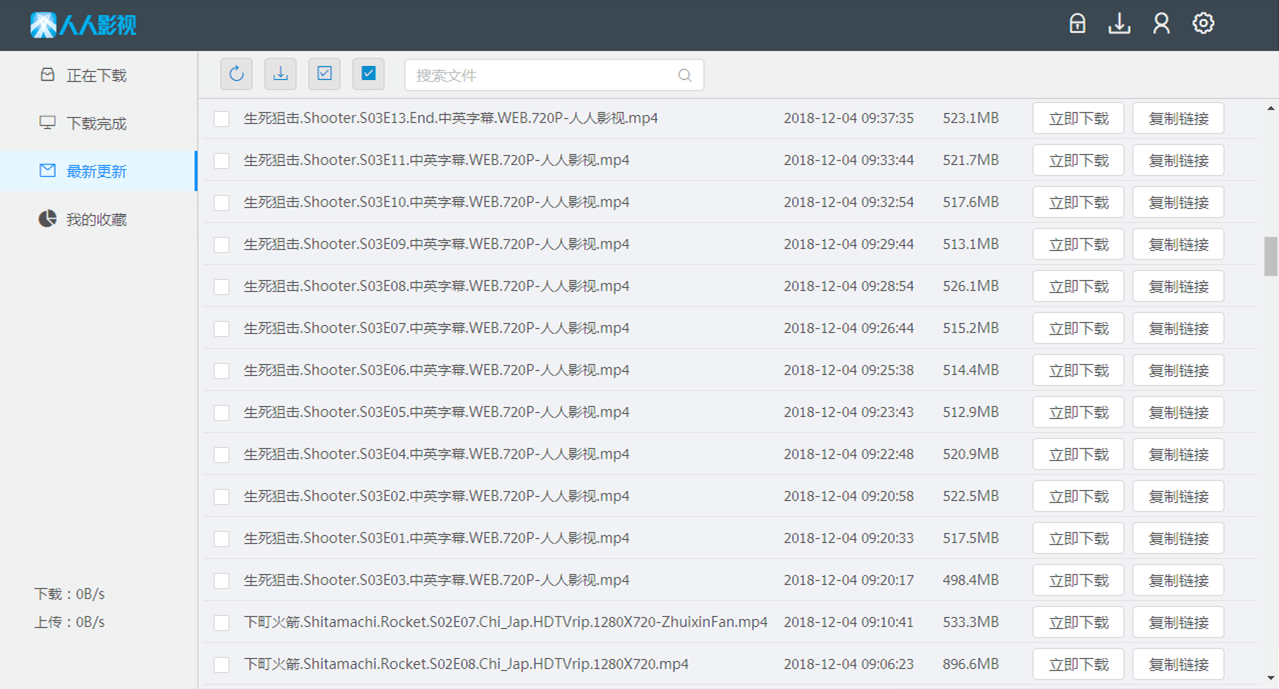Click 立即下载 for Shitamachi Rocket S02E08
Viewport: 1279px width, 689px height.
pyautogui.click(x=1078, y=664)
